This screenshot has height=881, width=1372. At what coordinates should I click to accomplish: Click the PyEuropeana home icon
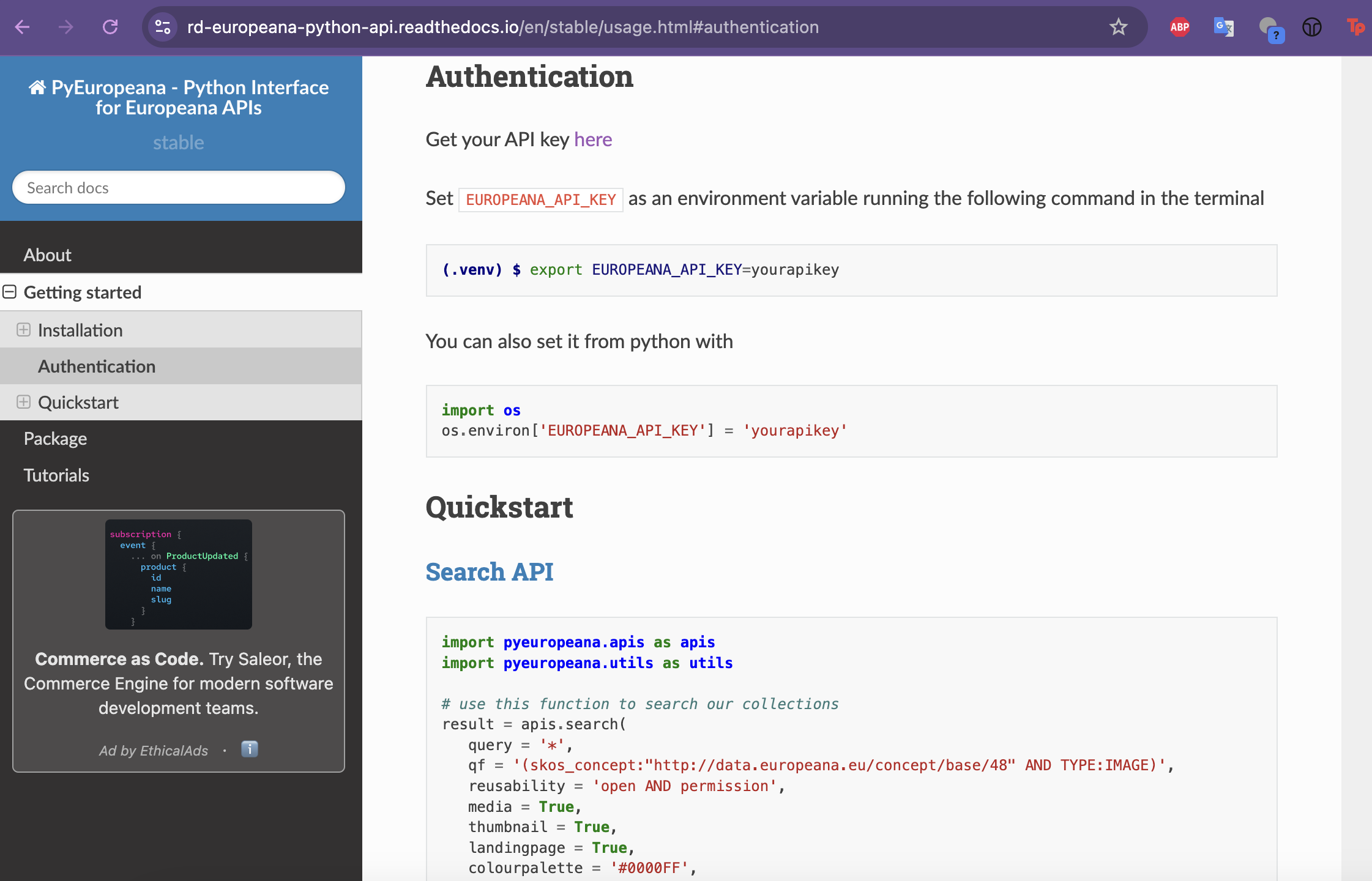pos(37,87)
